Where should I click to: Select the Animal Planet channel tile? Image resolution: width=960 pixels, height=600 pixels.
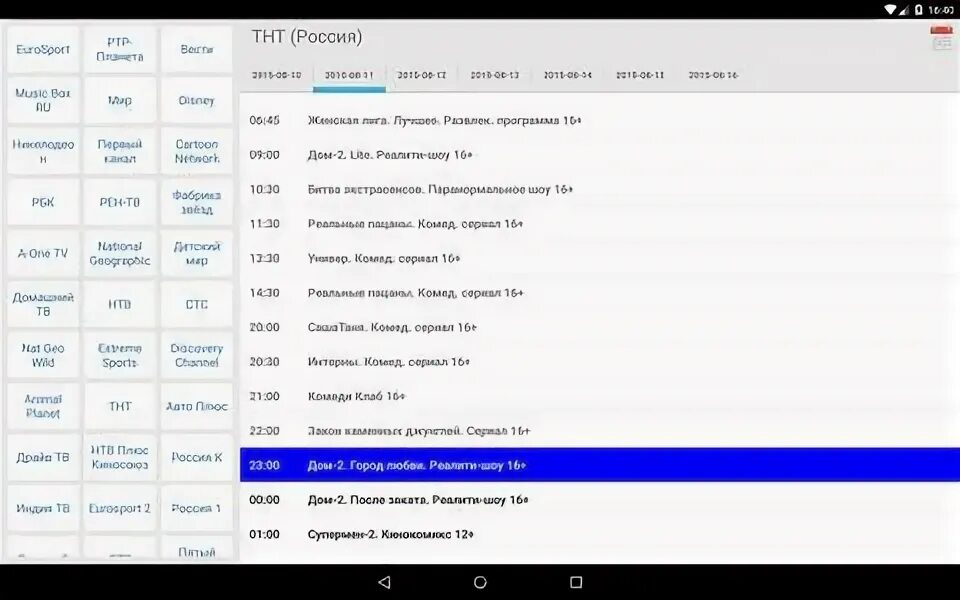point(43,406)
